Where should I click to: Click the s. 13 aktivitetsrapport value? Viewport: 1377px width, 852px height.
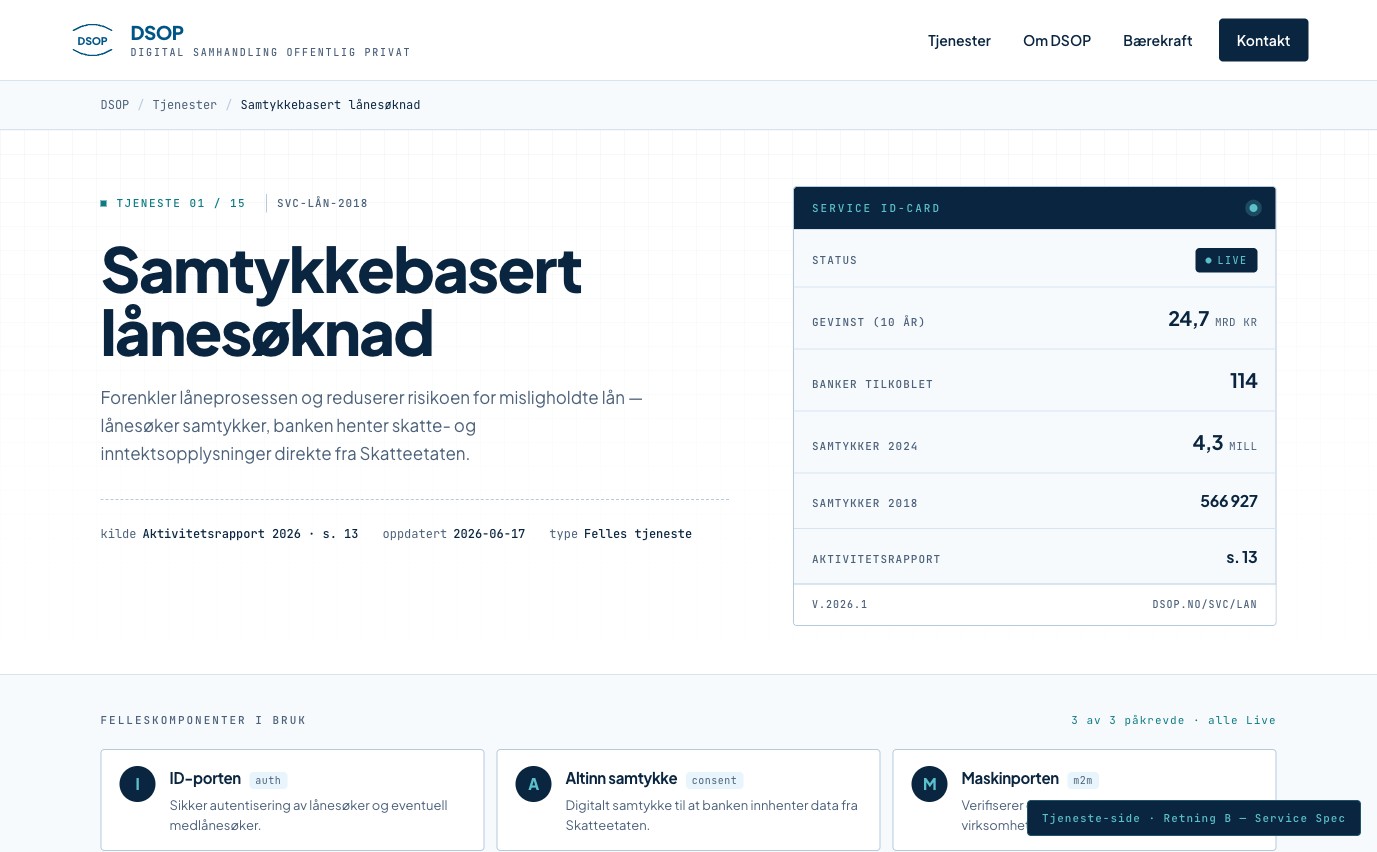click(x=1242, y=557)
